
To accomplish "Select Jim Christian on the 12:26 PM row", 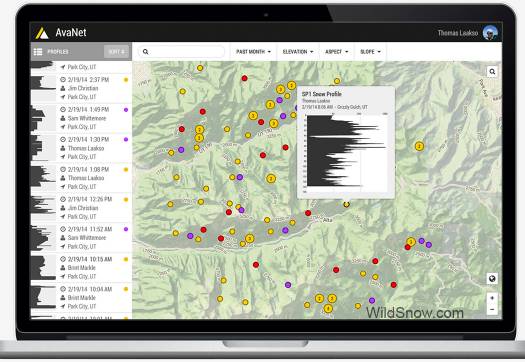I will pos(83,208).
